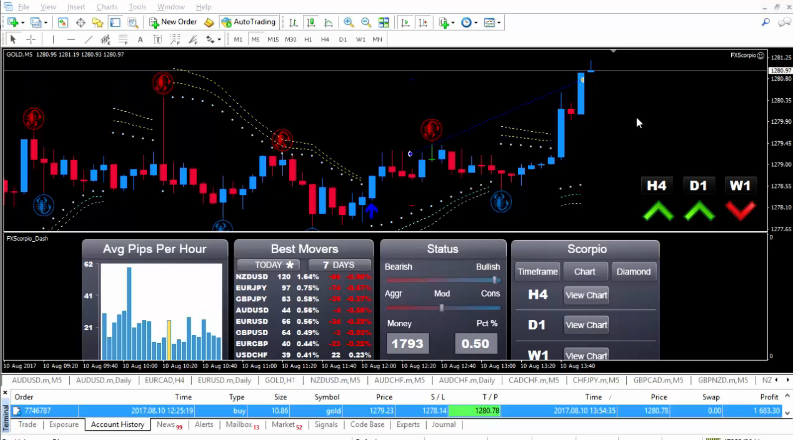Open the New Chart toolbar icon
Screen dimensions: 793x440
[12, 22]
